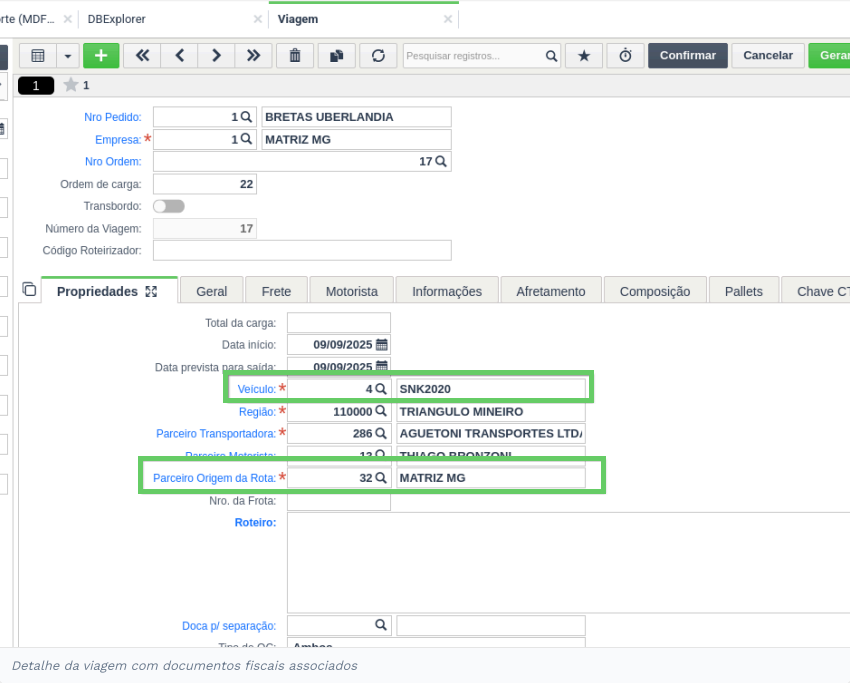Viewport: 850px width, 683px height.
Task: Add a new record with plus button
Action: click(x=101, y=56)
